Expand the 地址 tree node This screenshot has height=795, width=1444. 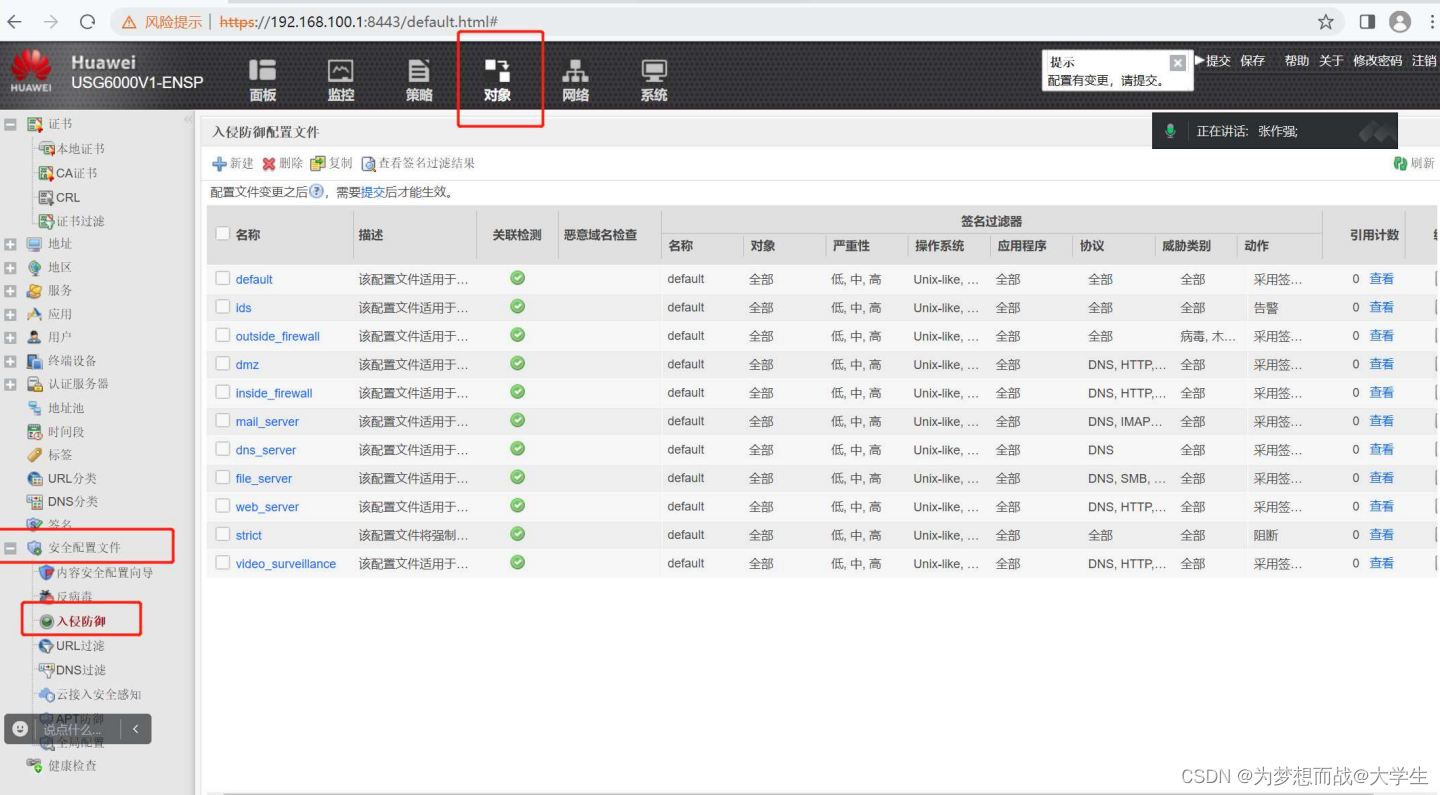click(9, 243)
